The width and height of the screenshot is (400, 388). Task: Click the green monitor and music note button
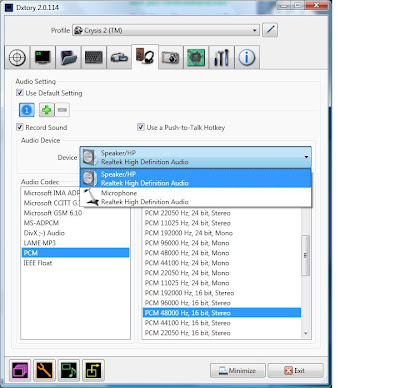point(68,370)
